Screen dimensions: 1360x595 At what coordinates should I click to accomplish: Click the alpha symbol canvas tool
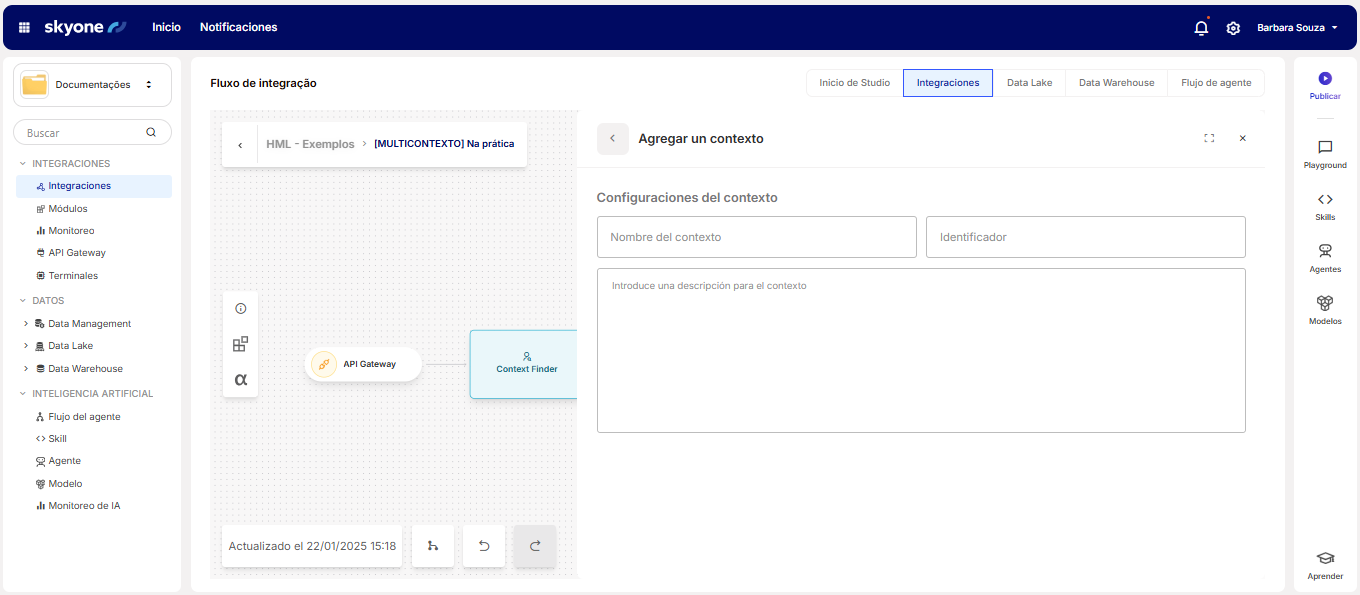point(240,379)
